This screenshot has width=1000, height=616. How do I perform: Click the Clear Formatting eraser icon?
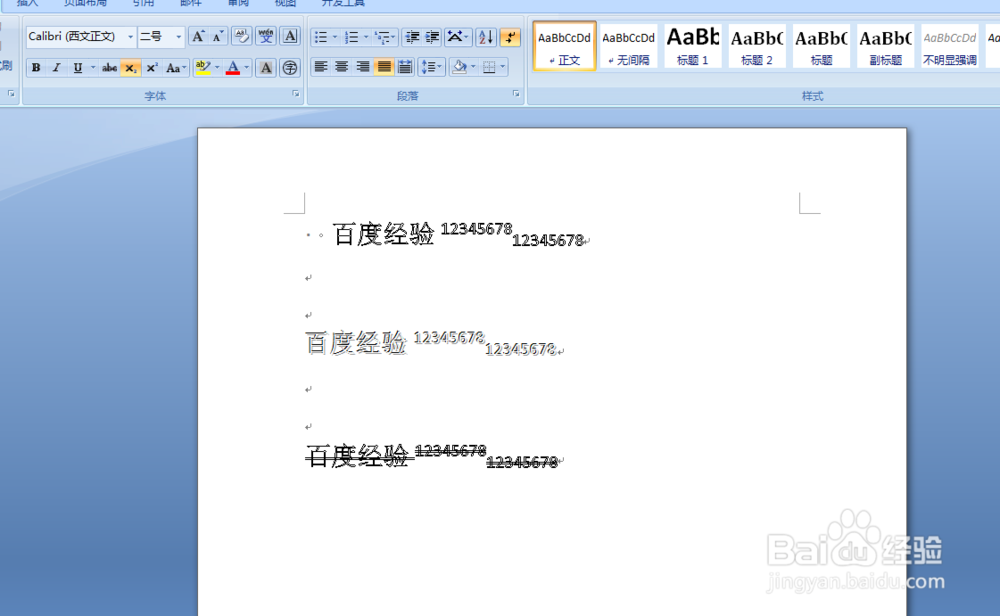[x=241, y=37]
